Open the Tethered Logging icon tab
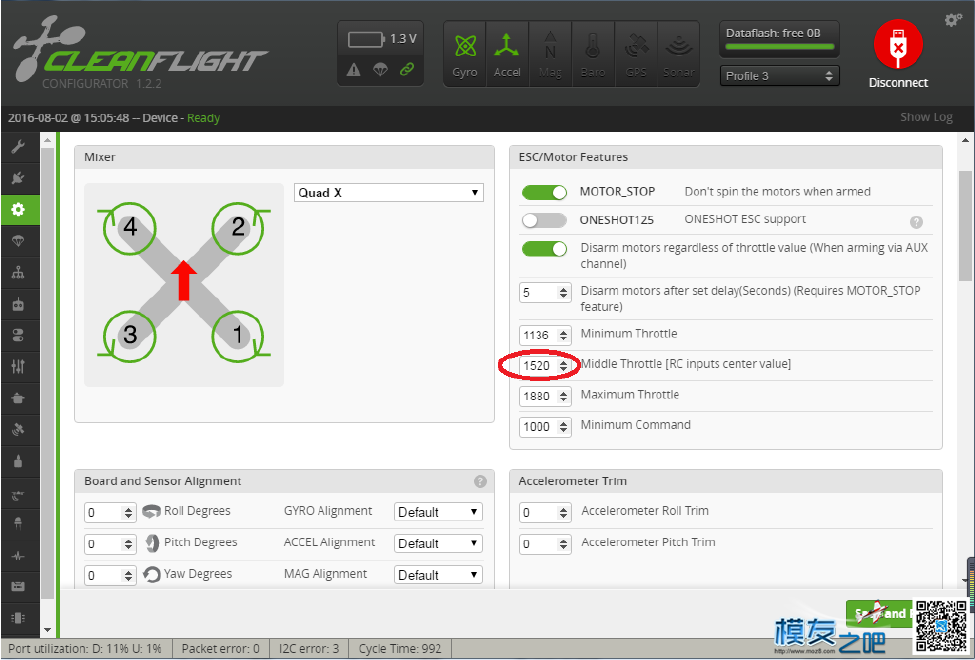The image size is (975, 660). 18,587
